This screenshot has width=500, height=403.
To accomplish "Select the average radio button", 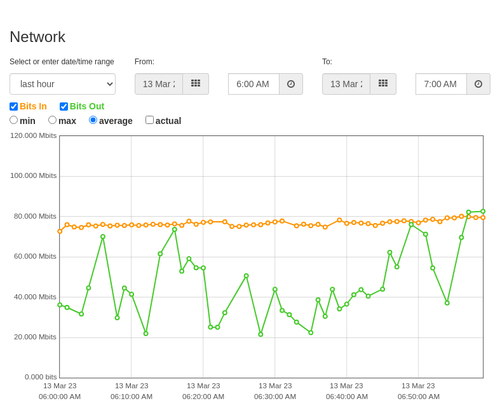I will coord(93,120).
